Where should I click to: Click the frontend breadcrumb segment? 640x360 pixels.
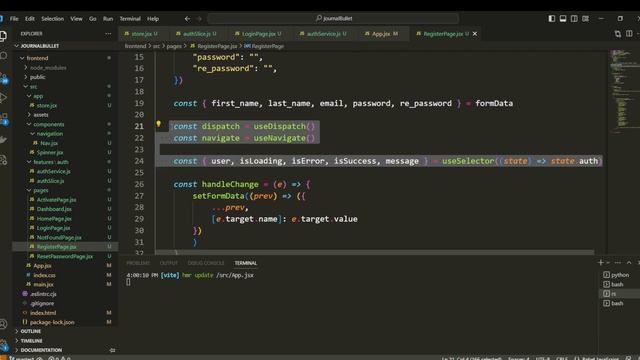click(135, 47)
